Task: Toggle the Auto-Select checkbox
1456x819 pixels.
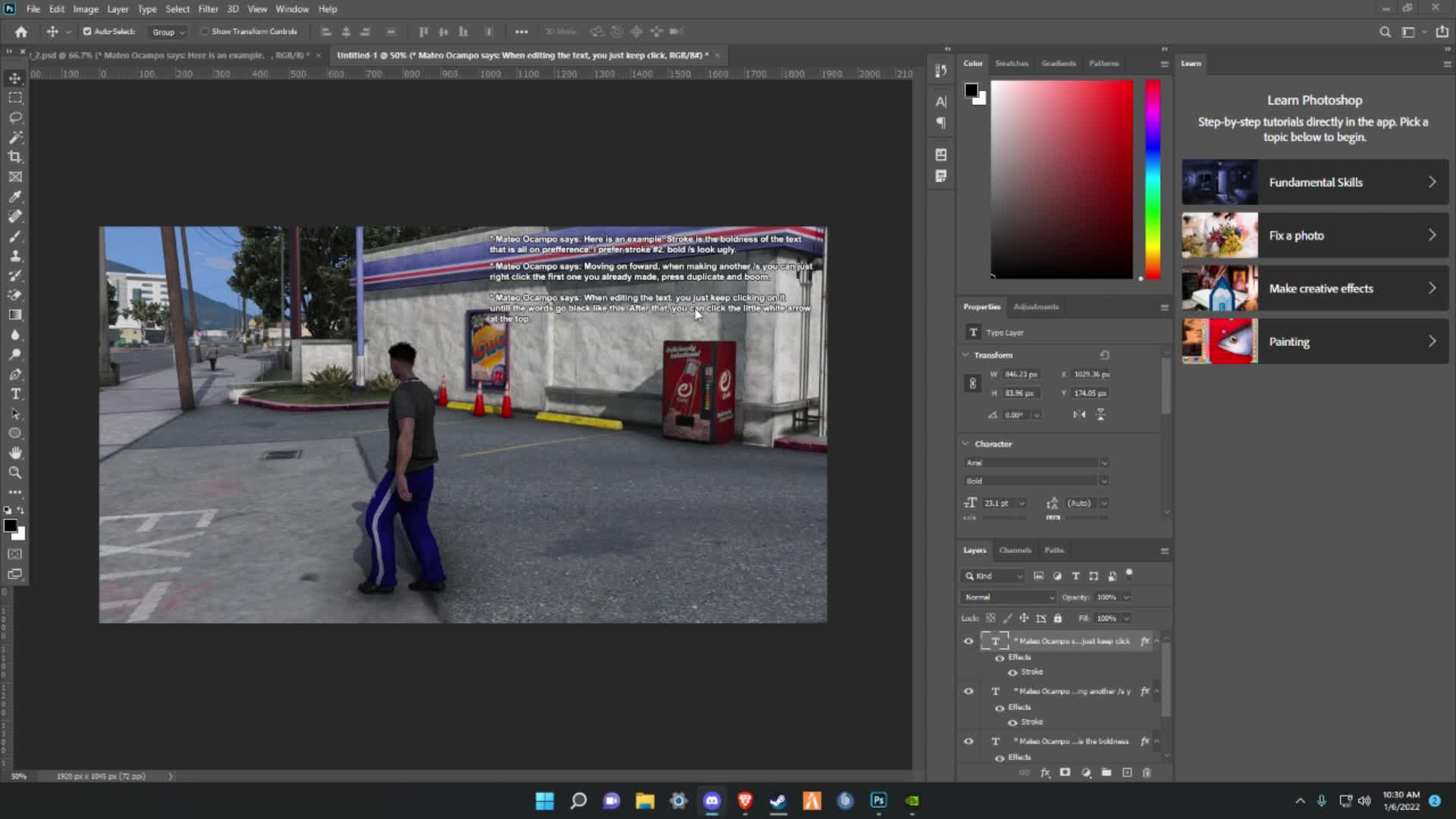Action: [x=87, y=31]
